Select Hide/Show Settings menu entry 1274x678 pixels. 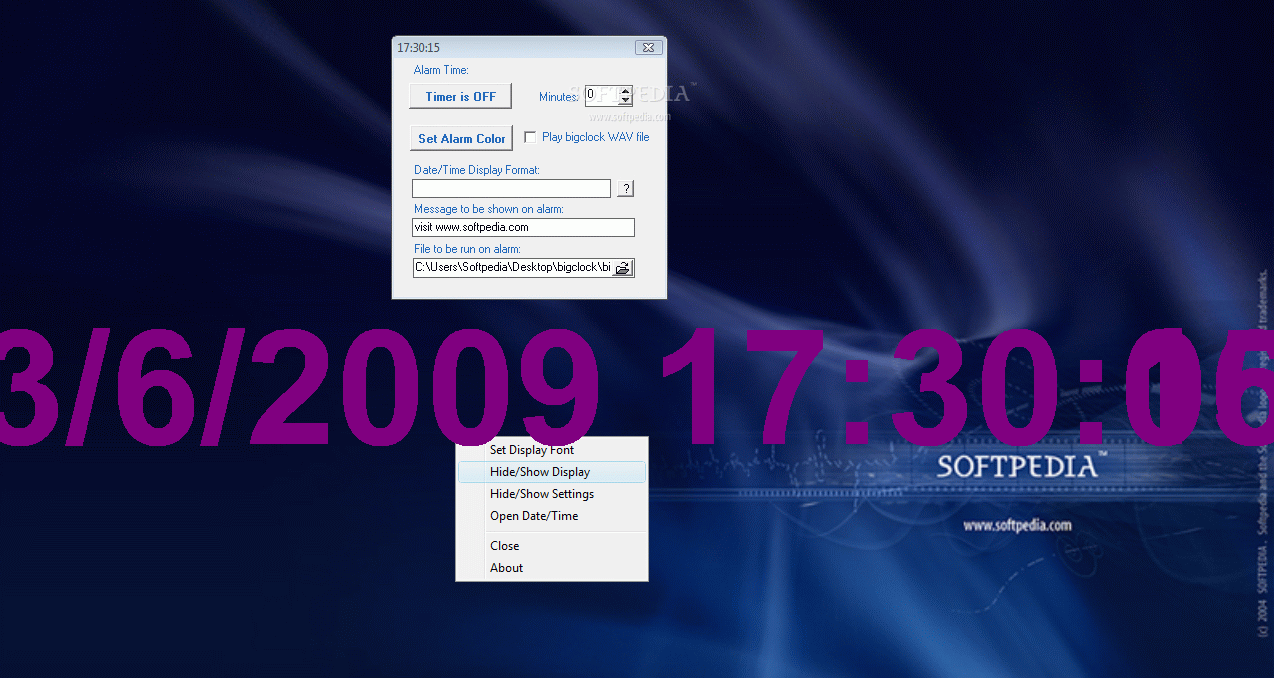click(x=552, y=494)
